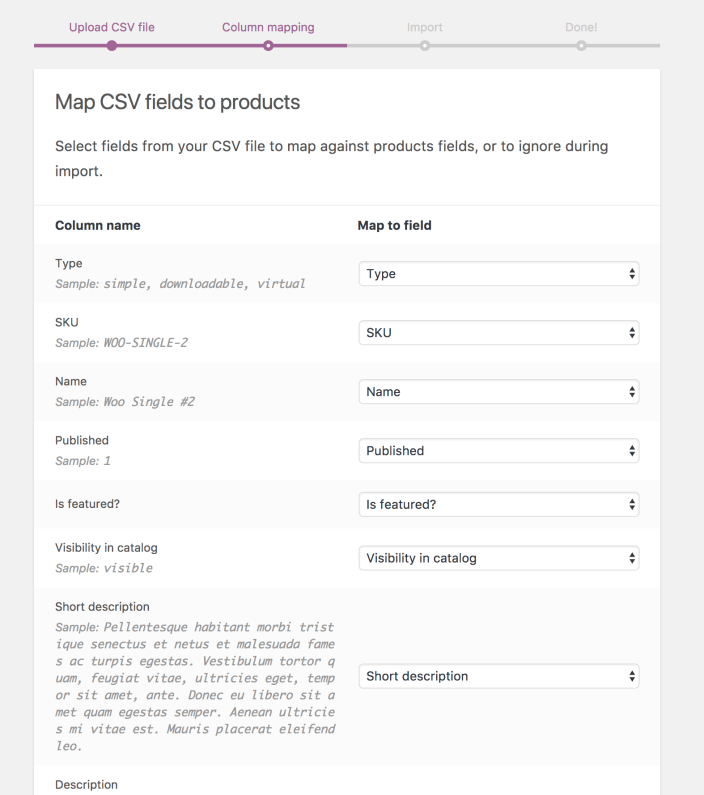Click the grey progress dot under Done!
Screen dimensions: 704x795
(581, 45)
